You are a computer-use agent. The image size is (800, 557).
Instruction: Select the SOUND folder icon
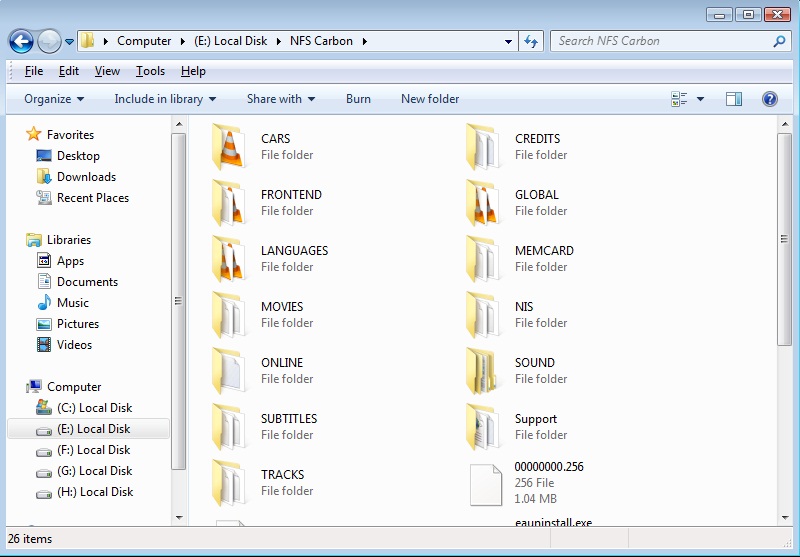pyautogui.click(x=483, y=371)
